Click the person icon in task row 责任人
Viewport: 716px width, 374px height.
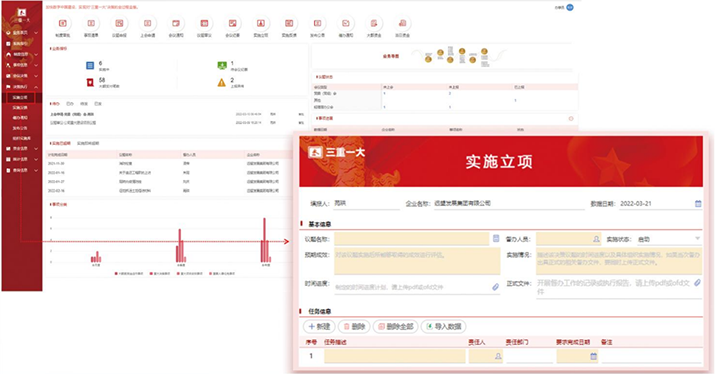[x=498, y=356]
